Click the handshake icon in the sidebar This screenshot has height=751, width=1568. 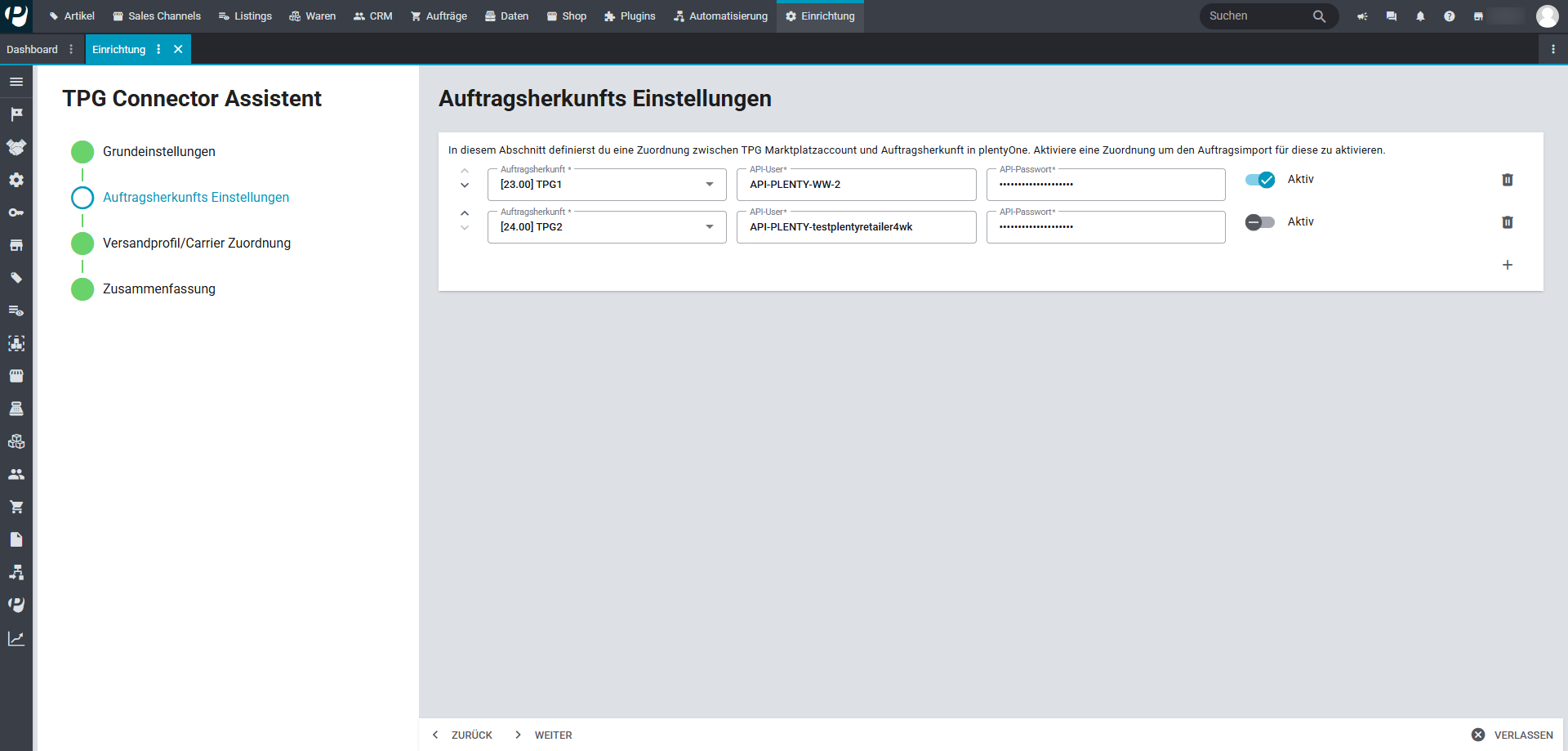click(x=16, y=147)
